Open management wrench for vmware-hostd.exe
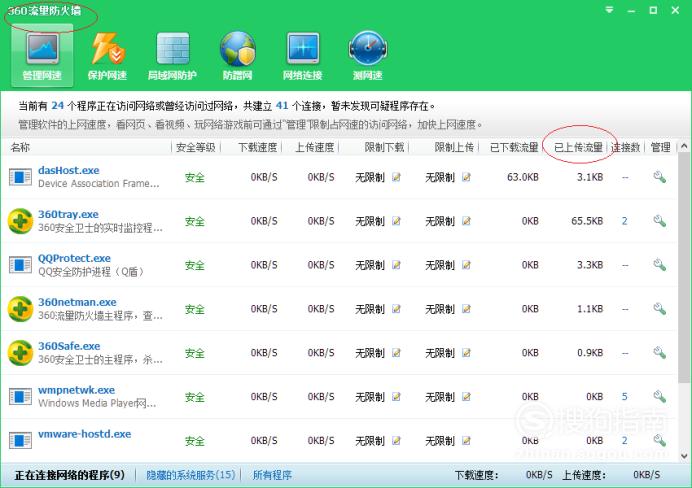The height and width of the screenshot is (488, 692). pos(659,440)
